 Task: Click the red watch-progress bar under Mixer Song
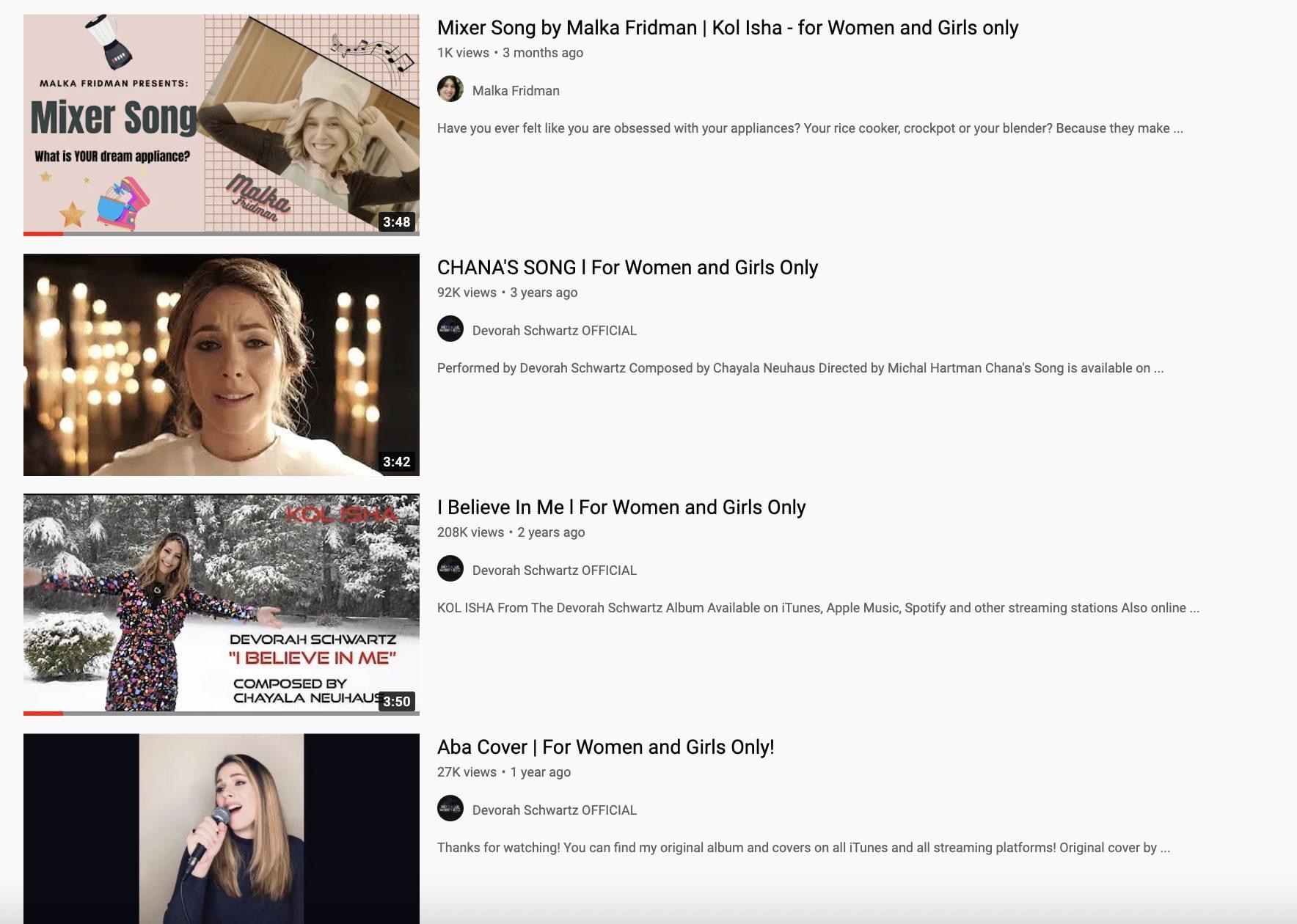pyautogui.click(x=43, y=234)
